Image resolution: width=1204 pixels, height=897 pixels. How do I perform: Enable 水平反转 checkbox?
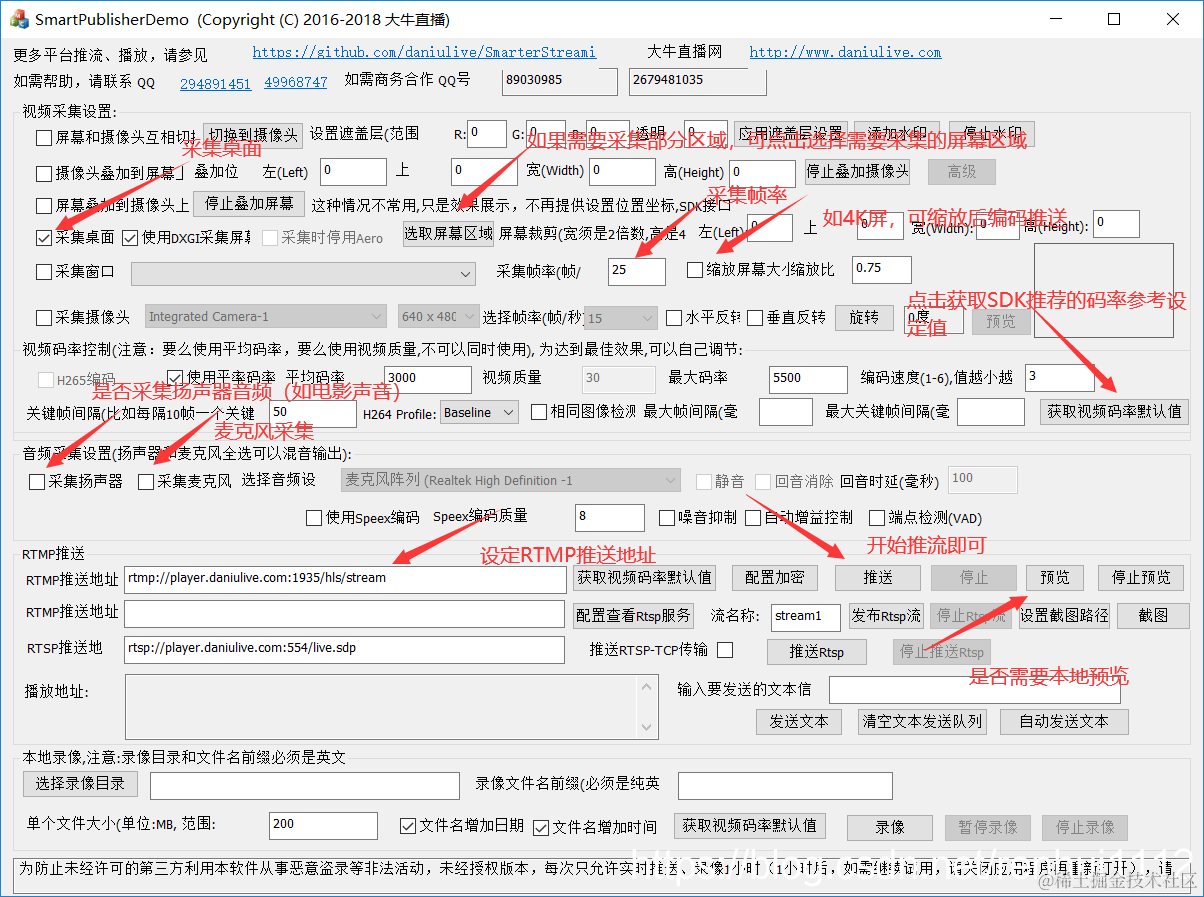[x=675, y=318]
